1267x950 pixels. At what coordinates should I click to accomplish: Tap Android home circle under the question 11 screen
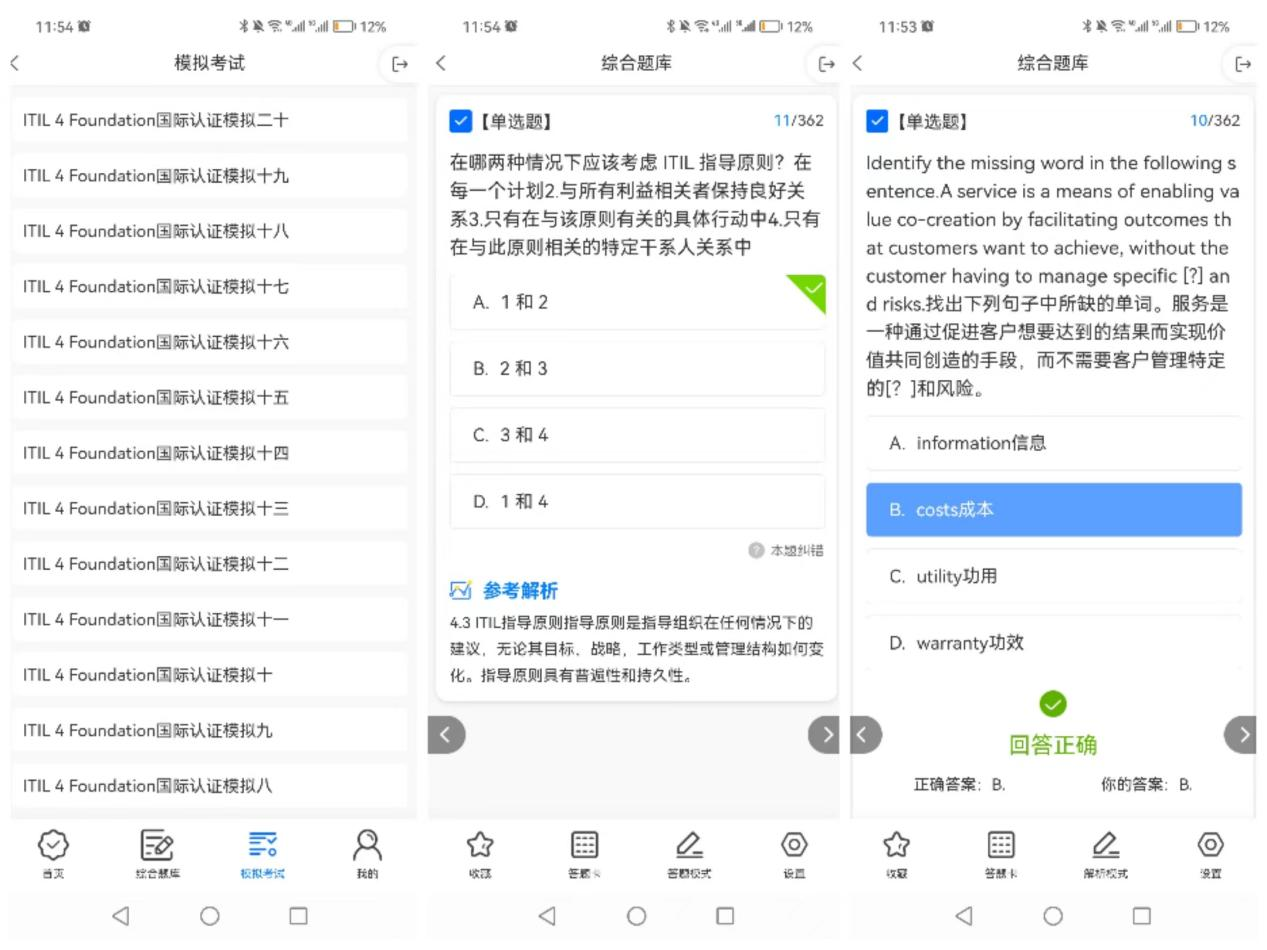pyautogui.click(x=637, y=915)
